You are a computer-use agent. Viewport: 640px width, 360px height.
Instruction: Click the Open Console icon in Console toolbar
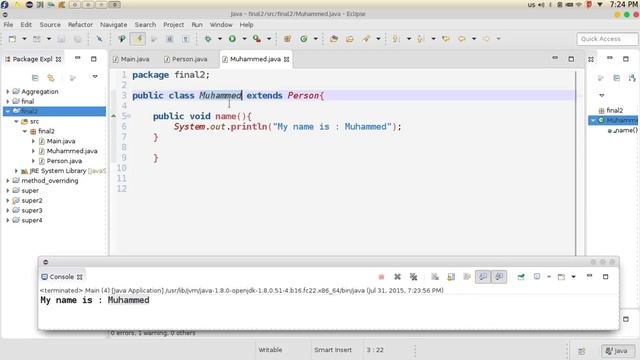(561, 277)
